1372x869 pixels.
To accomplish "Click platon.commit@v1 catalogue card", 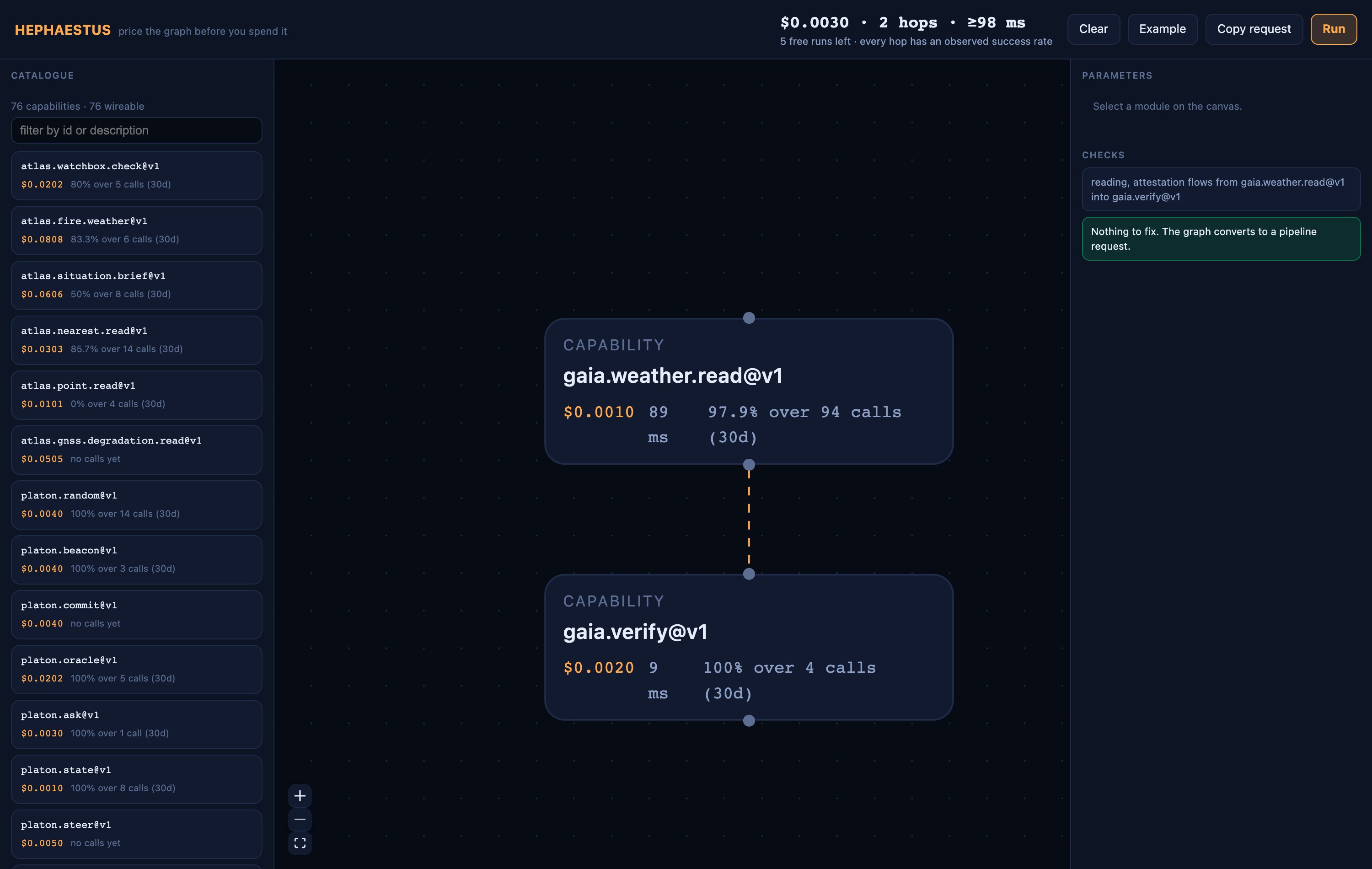I will (137, 614).
